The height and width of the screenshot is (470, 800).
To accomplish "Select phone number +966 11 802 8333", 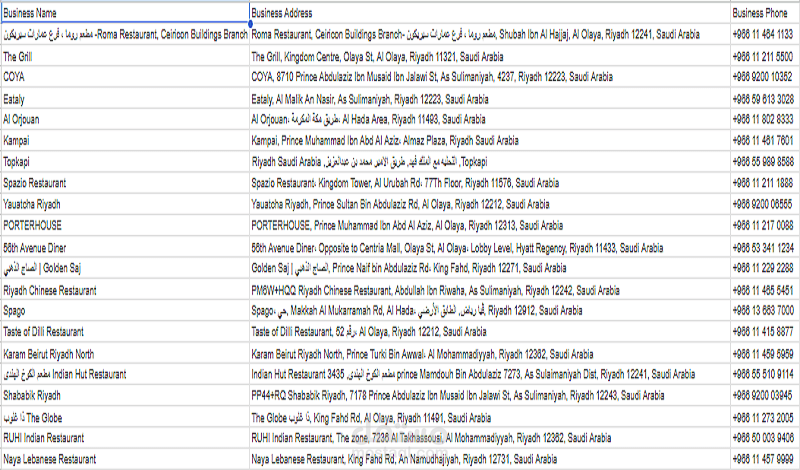I will 765,119.
